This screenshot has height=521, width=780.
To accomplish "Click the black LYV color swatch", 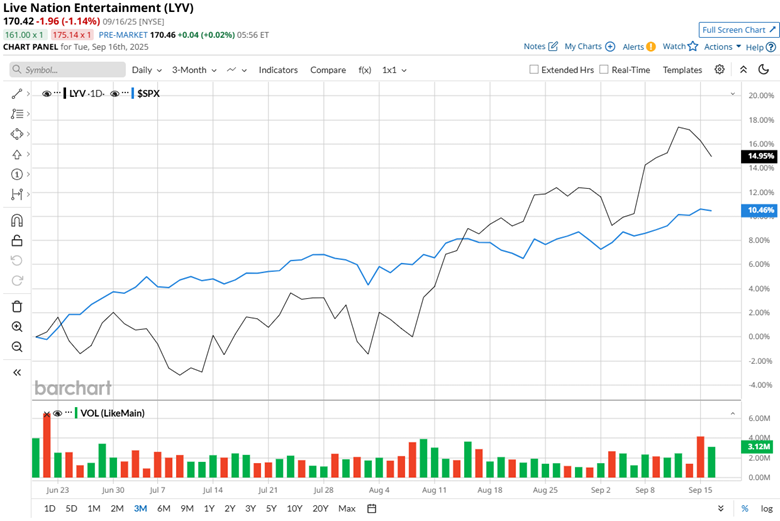I will 65,94.
